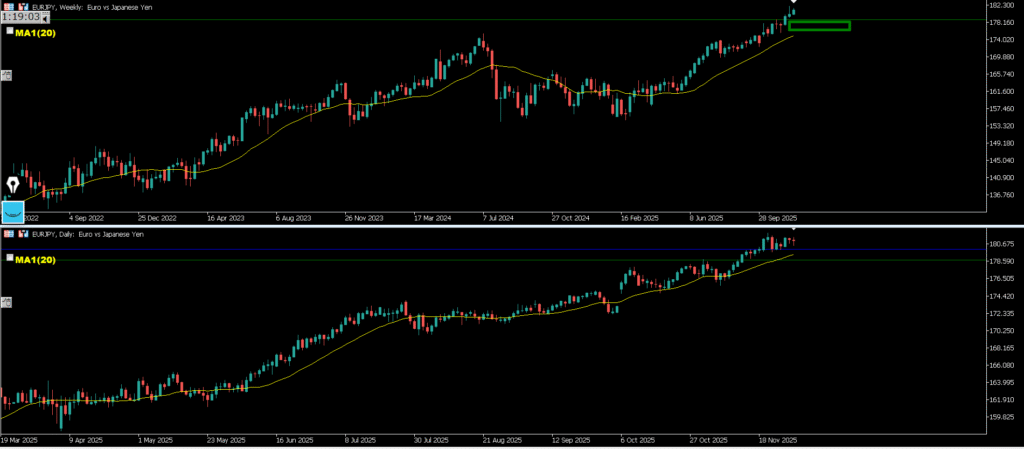1024x449 pixels.
Task: Click the pen nib icon on weekly chart
Action: tap(13, 186)
